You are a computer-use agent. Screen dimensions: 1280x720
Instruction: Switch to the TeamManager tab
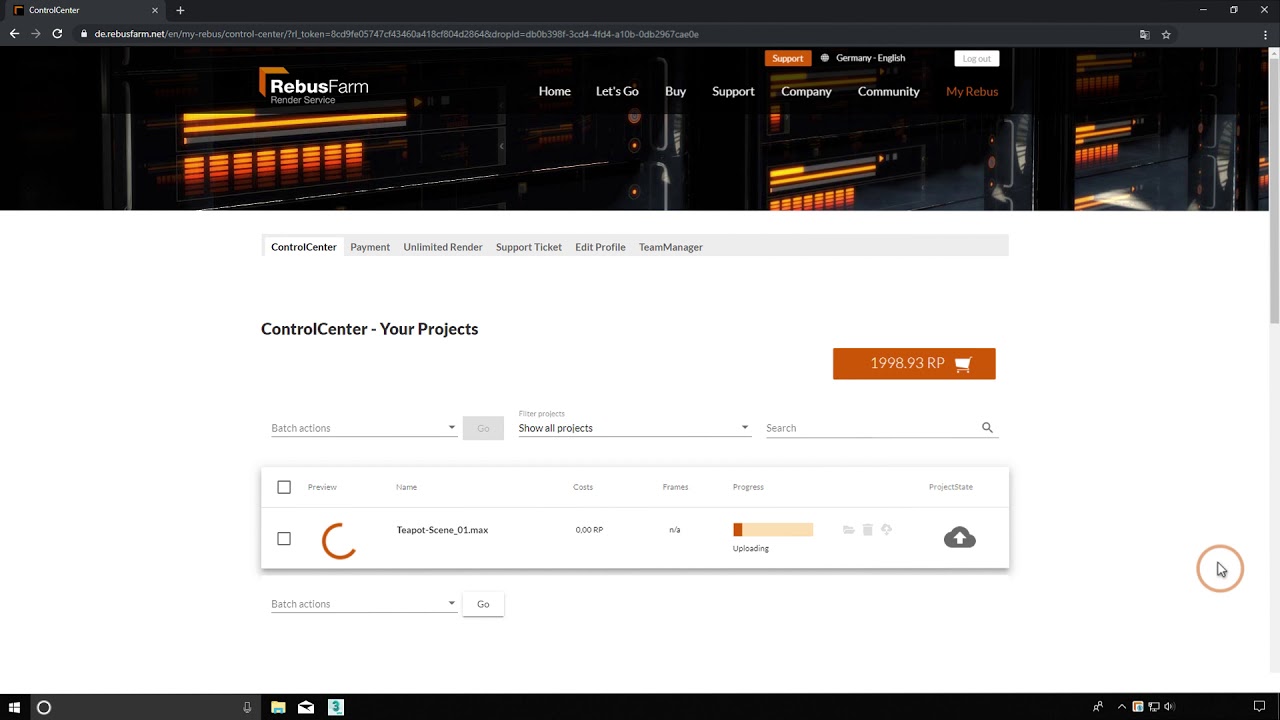click(x=671, y=247)
